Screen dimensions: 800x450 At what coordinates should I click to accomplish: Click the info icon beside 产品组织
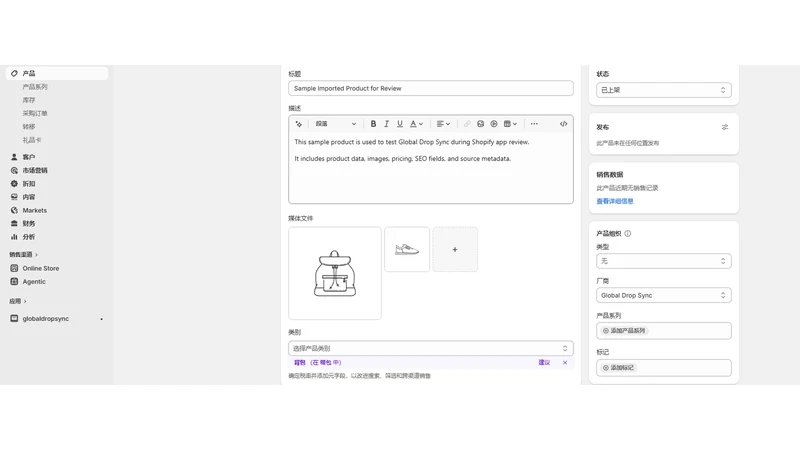click(628, 234)
